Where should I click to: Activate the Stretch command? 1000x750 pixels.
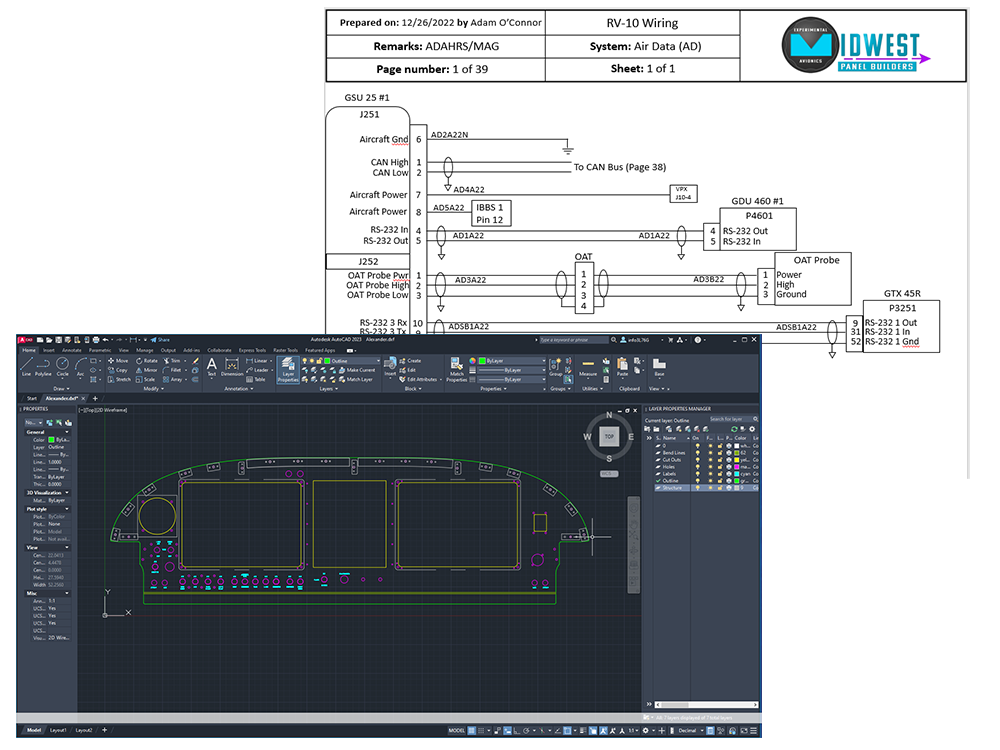(x=119, y=379)
